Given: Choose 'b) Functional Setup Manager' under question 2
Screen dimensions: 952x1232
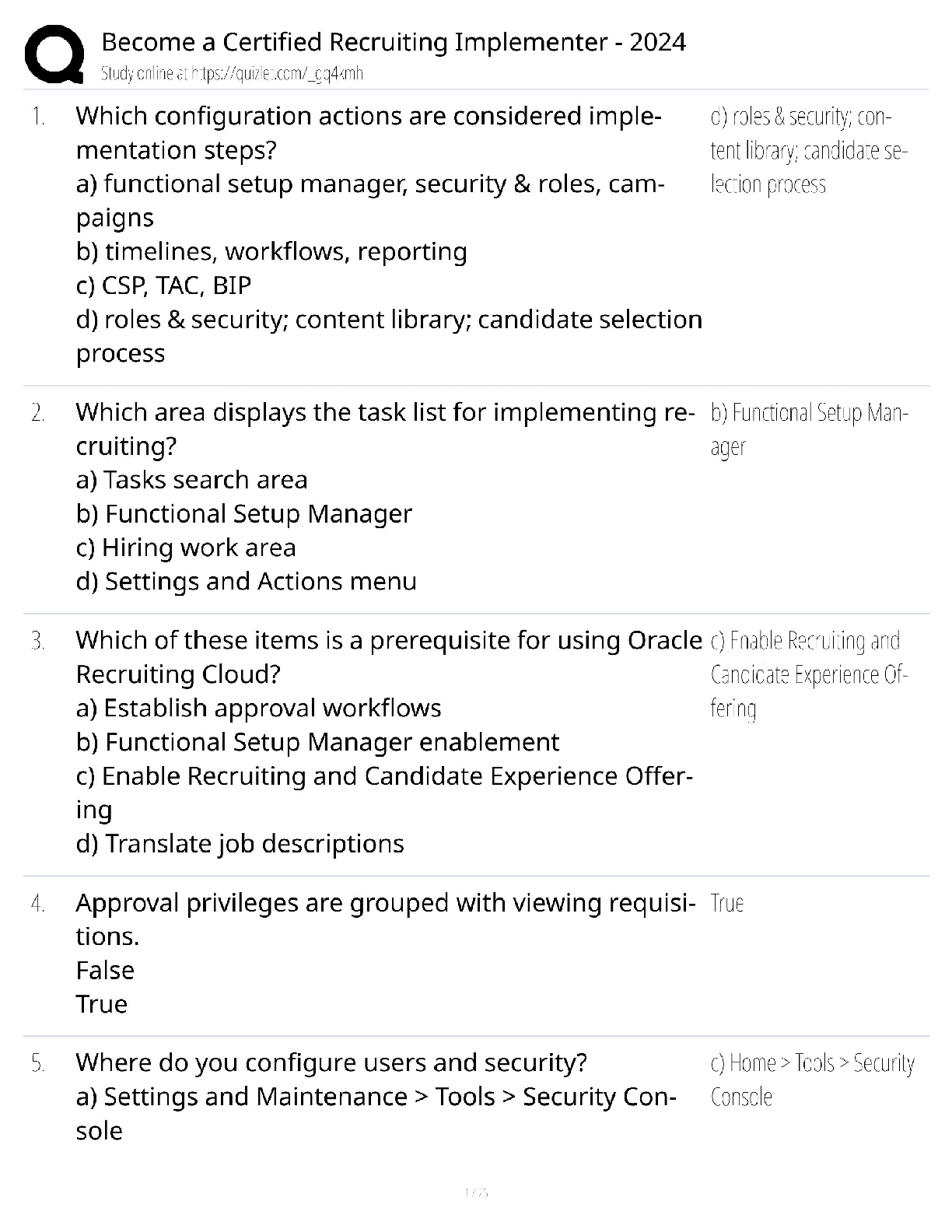Looking at the screenshot, I should [243, 514].
